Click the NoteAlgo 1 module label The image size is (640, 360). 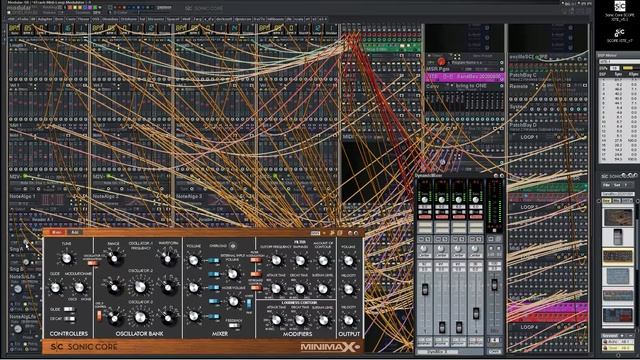point(22,196)
